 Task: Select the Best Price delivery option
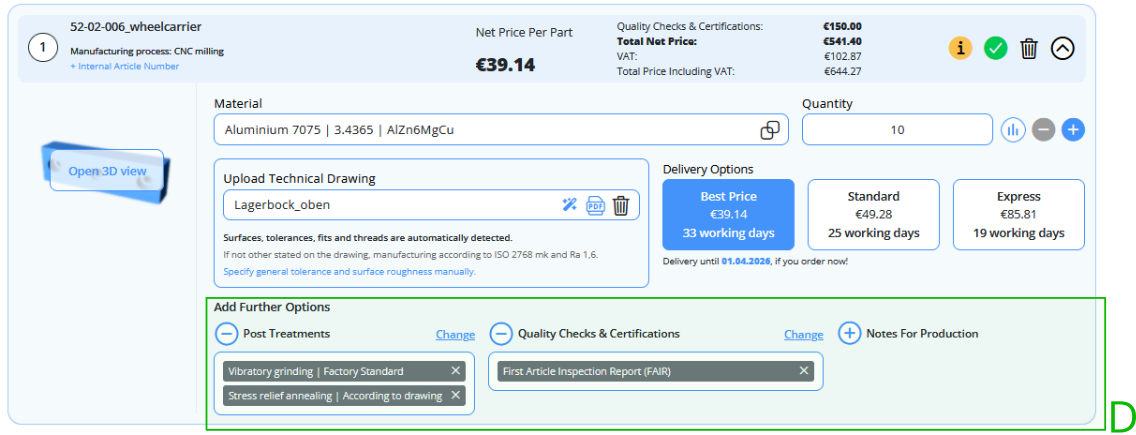(x=728, y=215)
